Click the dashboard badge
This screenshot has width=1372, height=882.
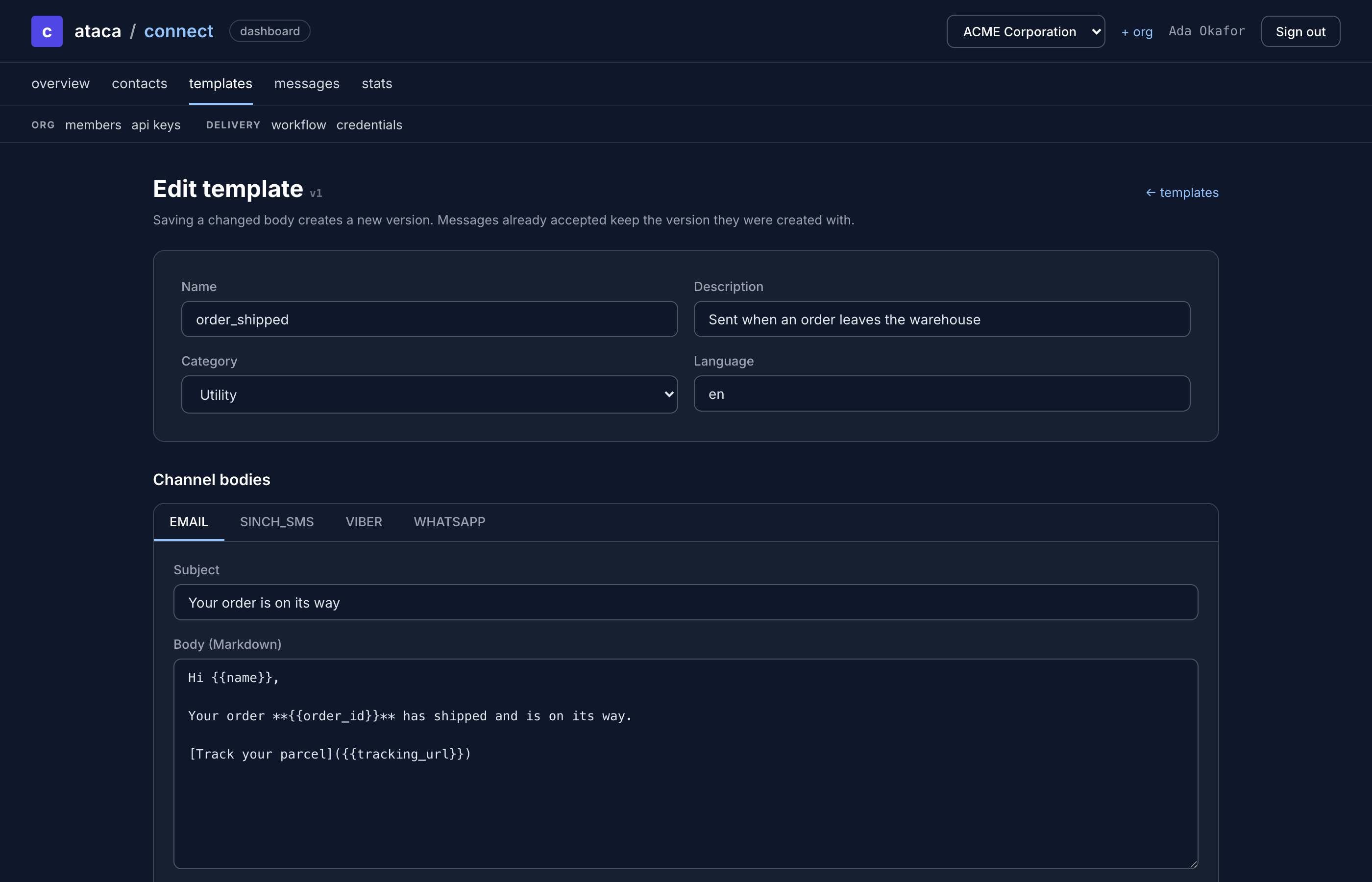click(x=269, y=31)
